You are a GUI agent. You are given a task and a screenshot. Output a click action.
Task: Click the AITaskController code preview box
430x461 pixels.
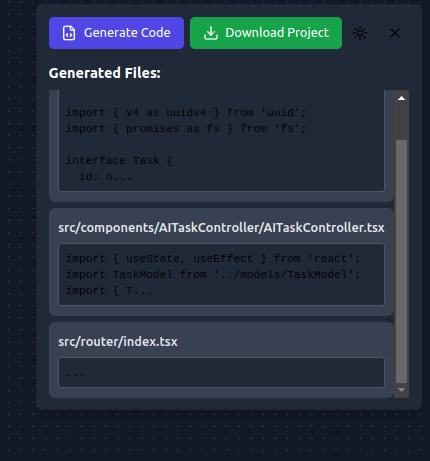221,274
